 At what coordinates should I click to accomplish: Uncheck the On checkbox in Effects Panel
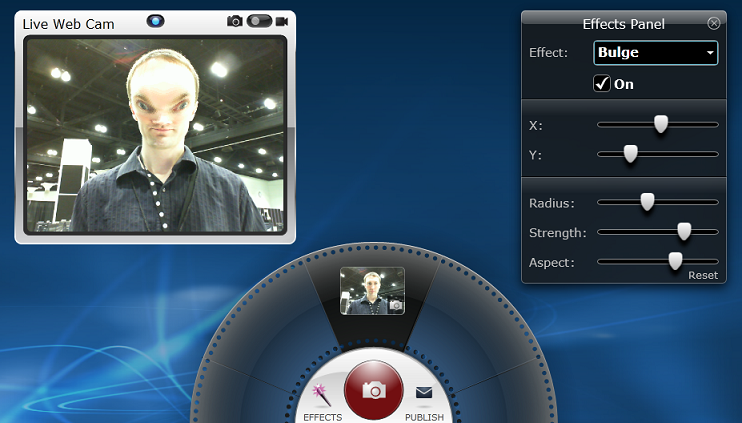[x=602, y=84]
